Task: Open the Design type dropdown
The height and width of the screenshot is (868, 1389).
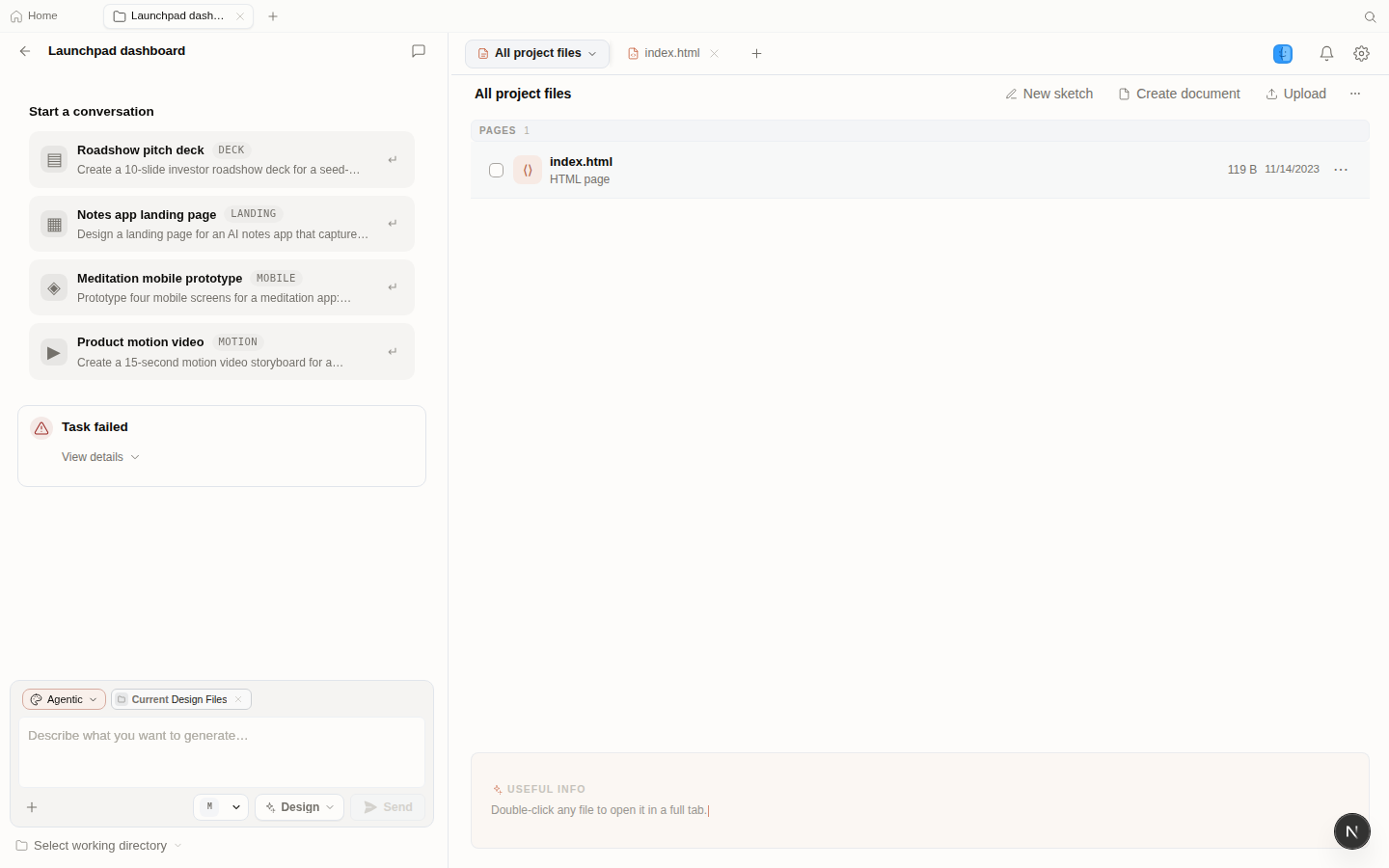Action: click(300, 807)
